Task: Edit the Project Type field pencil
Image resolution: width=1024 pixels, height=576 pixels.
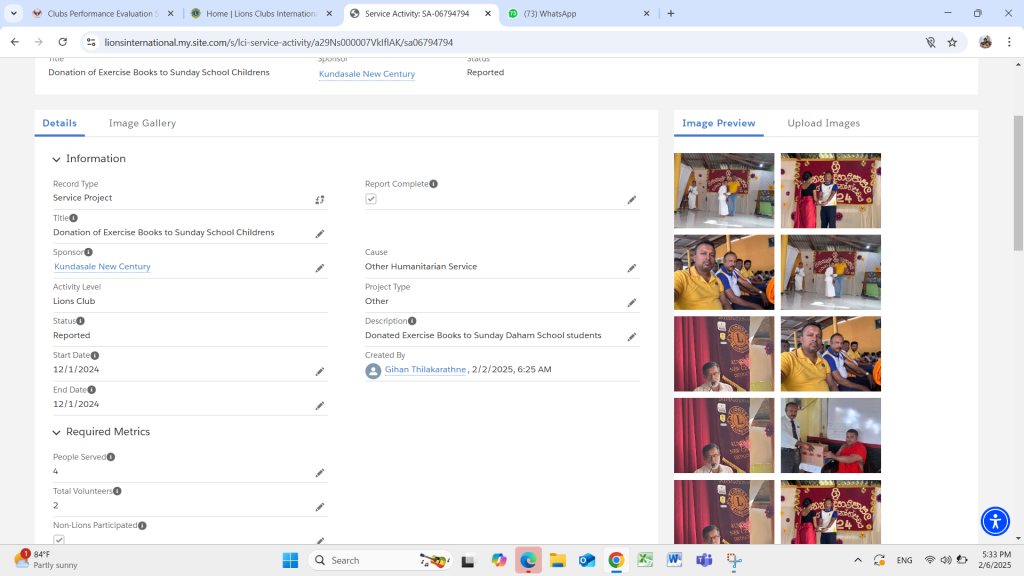Action: [632, 302]
